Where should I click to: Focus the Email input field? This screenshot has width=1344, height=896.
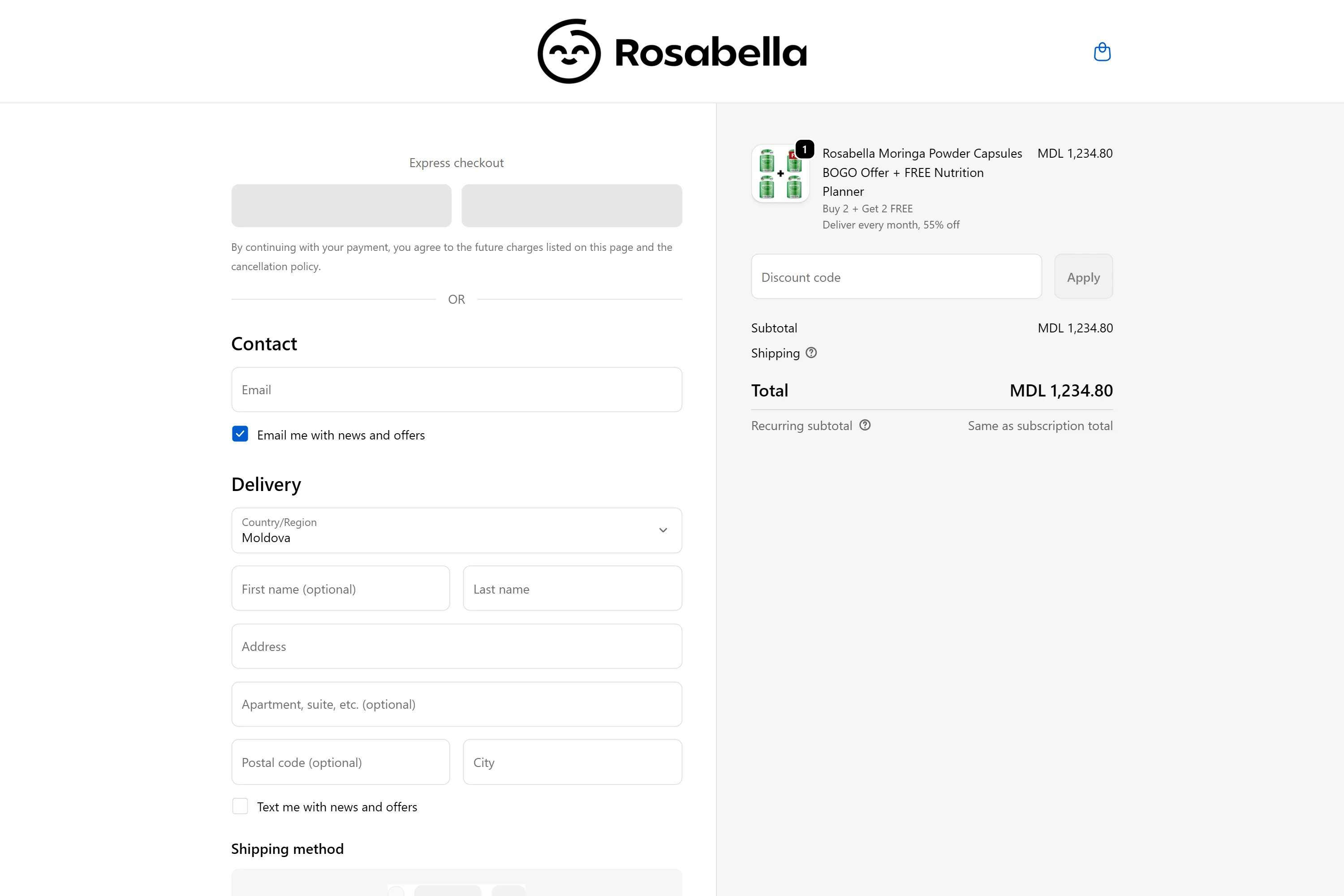(x=456, y=390)
